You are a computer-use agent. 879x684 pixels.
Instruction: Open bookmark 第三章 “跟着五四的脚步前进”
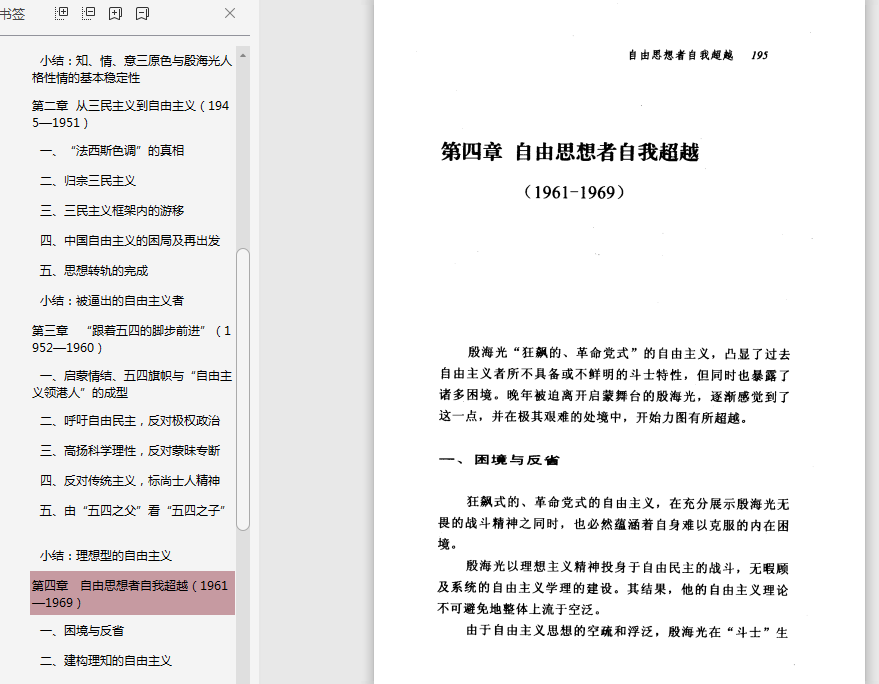click(x=131, y=339)
